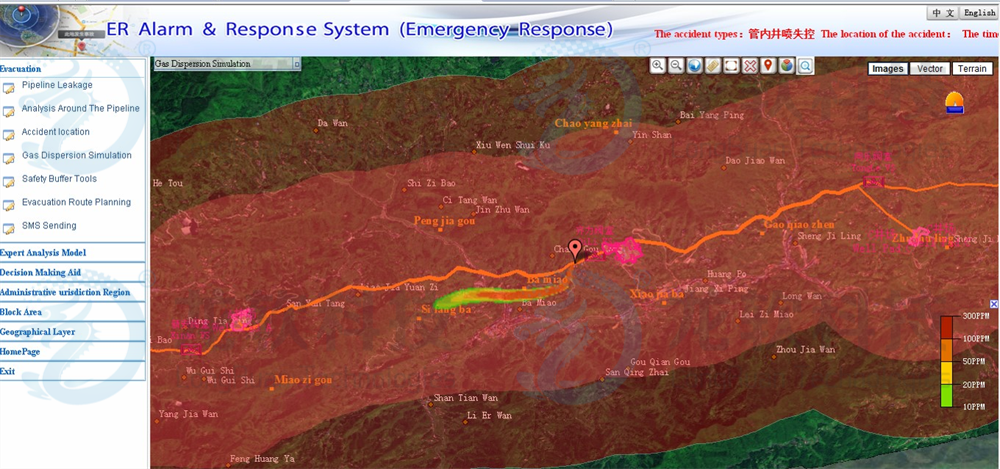
Task: Expand the Geographical Layer section
Action: (x=37, y=332)
